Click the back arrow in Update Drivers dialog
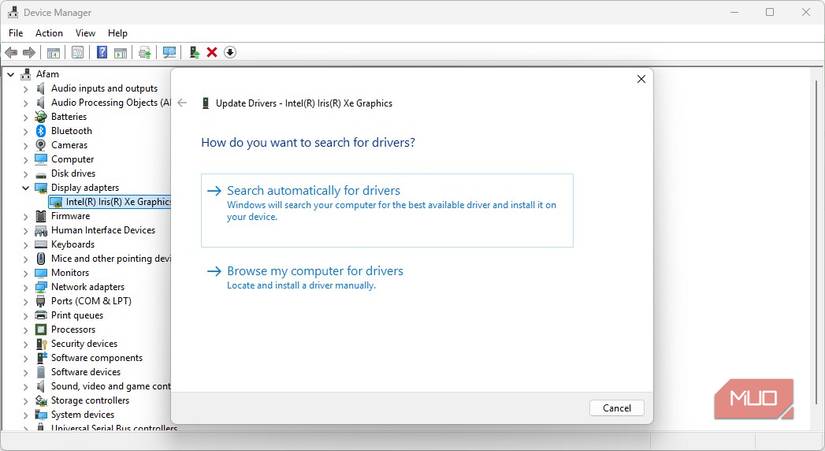 (183, 103)
